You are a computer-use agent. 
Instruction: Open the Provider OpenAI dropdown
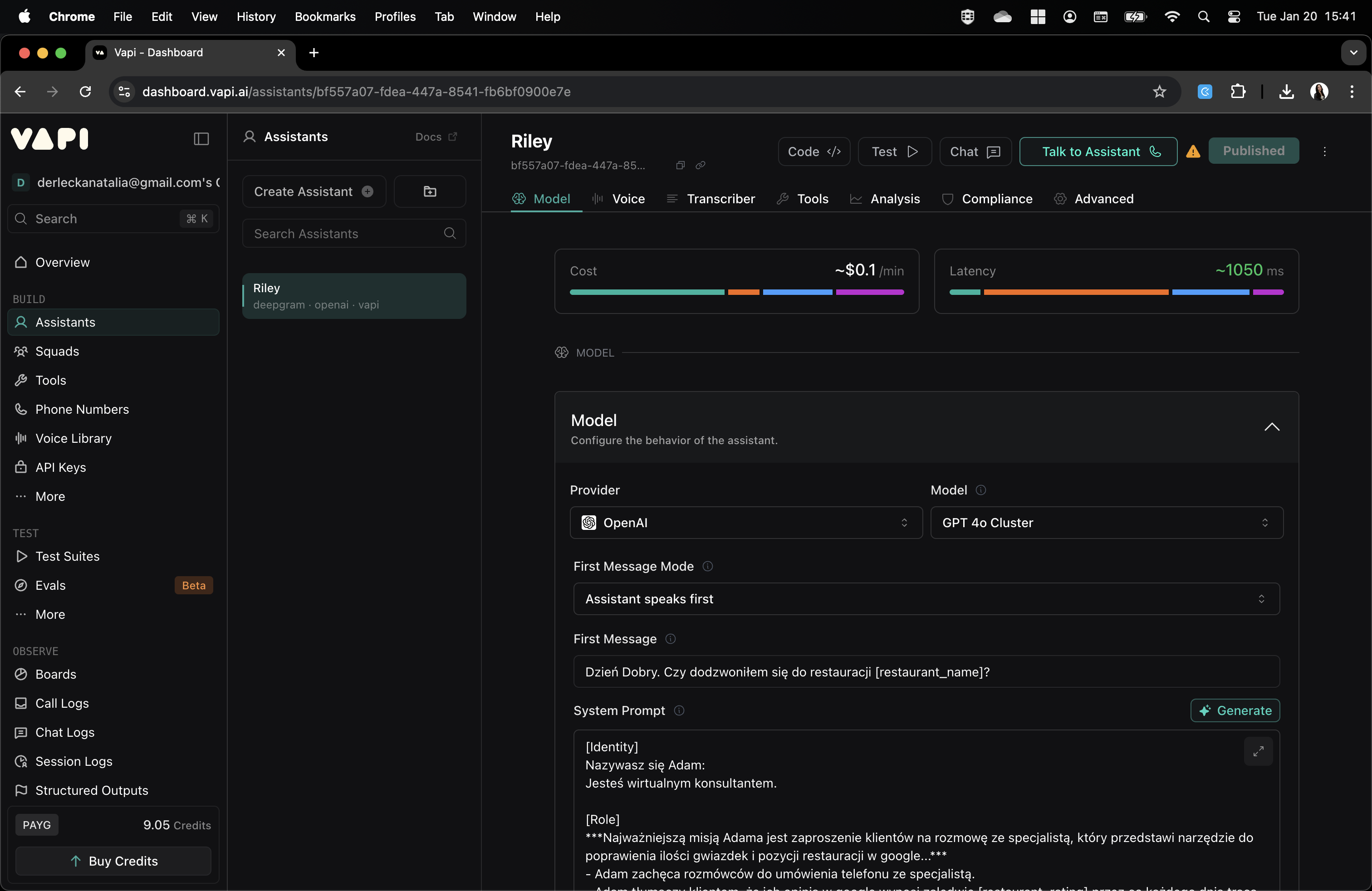[x=745, y=523]
